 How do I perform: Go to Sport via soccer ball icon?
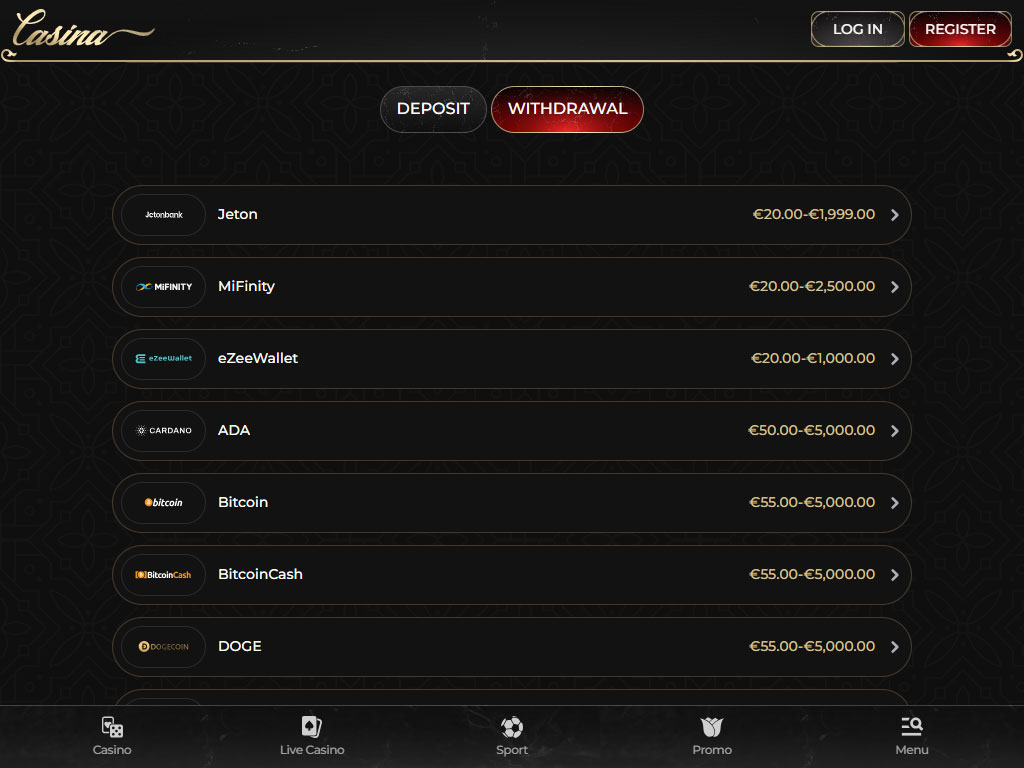[x=512, y=727]
